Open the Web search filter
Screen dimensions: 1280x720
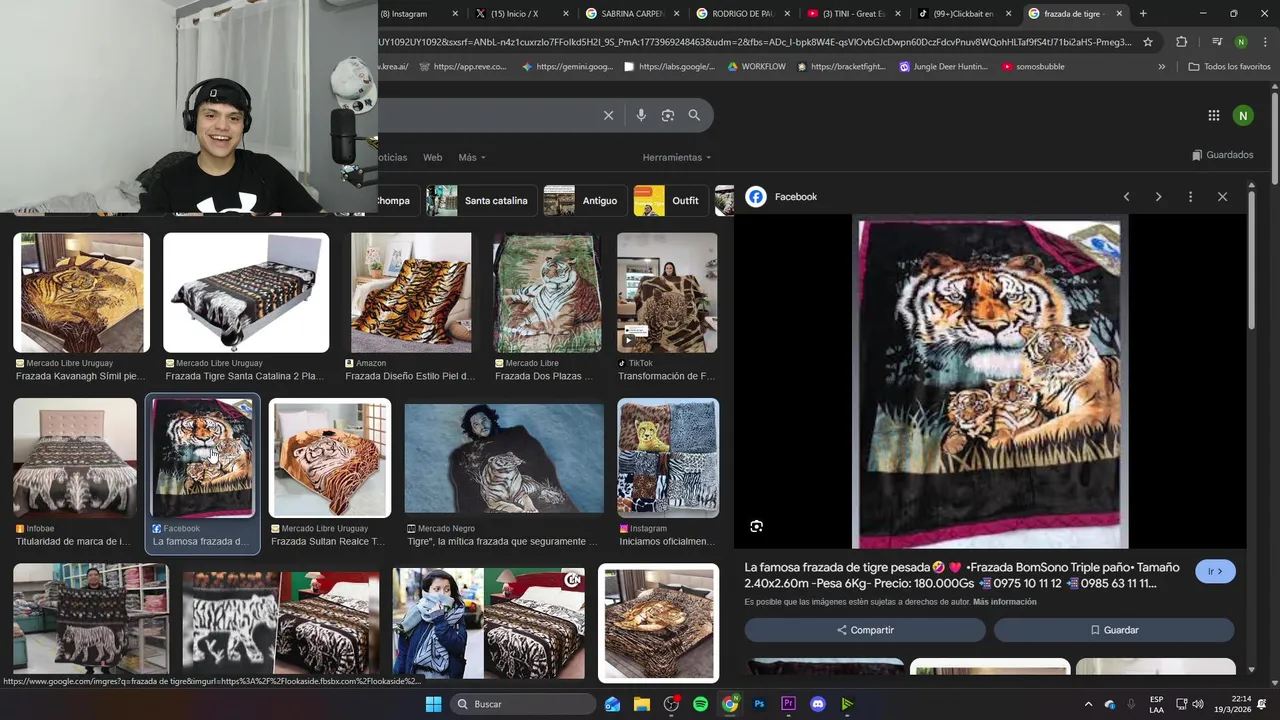coord(432,157)
